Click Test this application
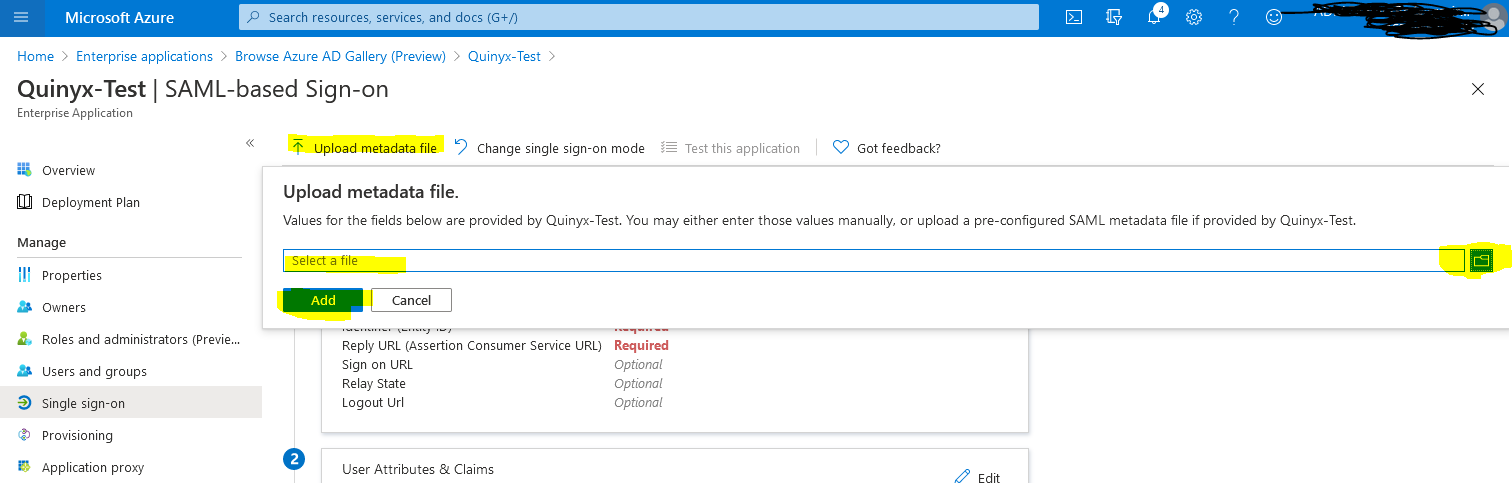This screenshot has width=1512, height=483. pyautogui.click(x=730, y=148)
